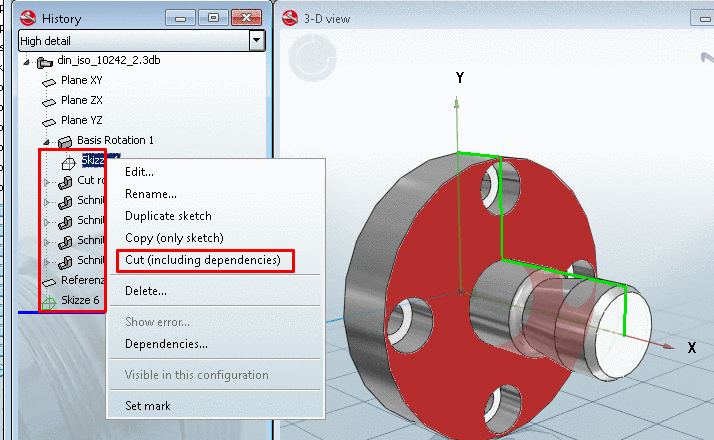714x440 pixels.
Task: Select the din_iso_10242_2.3db folder icon
Action: pos(45,62)
